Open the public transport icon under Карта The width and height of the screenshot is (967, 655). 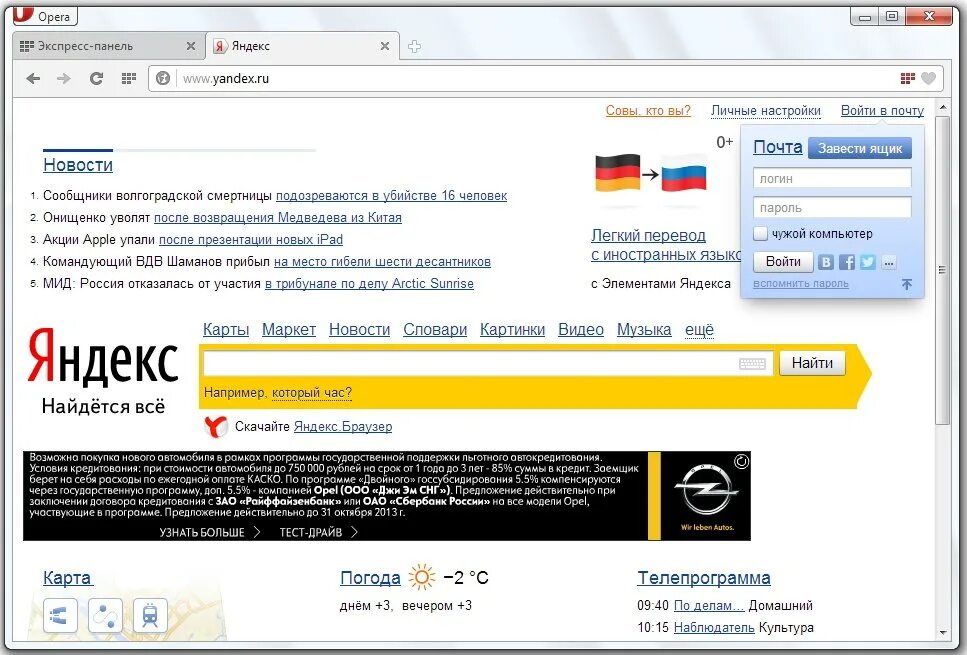tap(151, 616)
